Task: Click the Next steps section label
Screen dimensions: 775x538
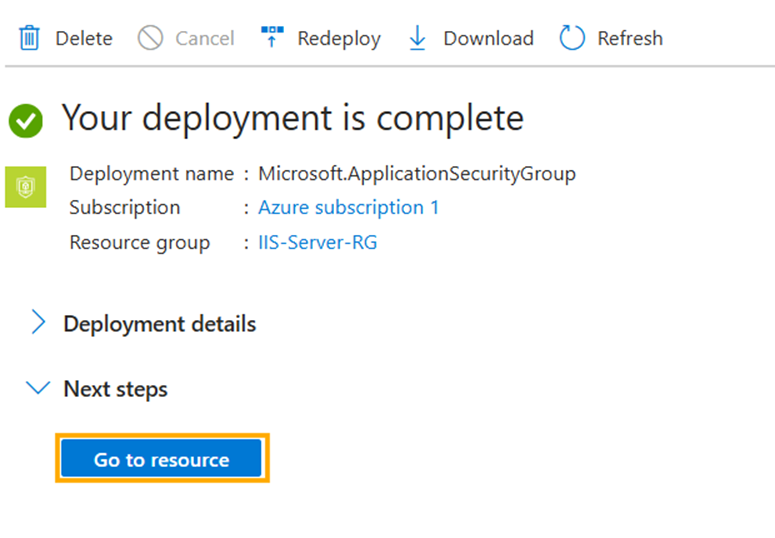Action: 115,389
